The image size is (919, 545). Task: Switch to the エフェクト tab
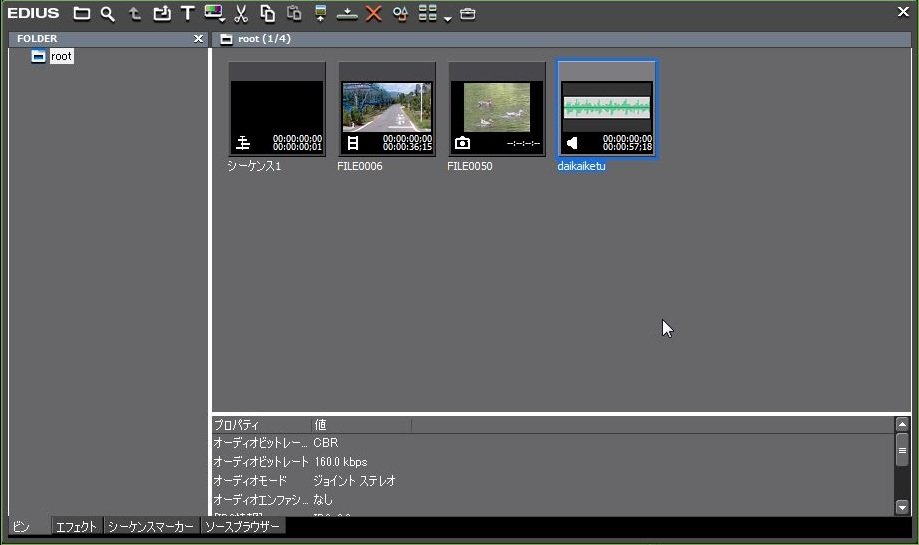(76, 526)
